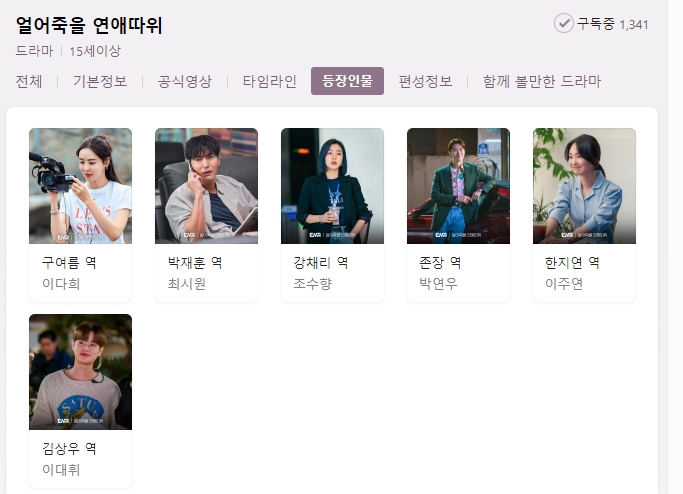
Task: Open the 편성정보 tab
Action: [425, 81]
